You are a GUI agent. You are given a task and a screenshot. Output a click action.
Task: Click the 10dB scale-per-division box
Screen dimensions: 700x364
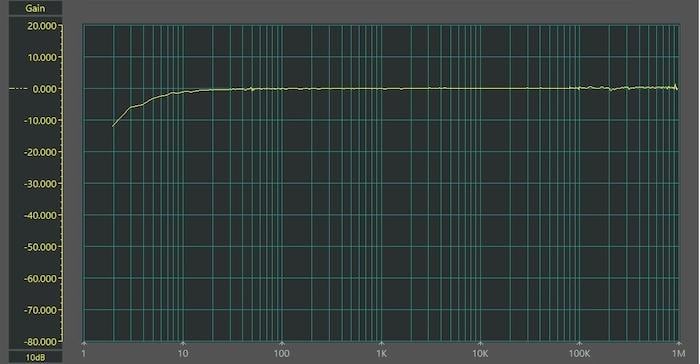35,358
